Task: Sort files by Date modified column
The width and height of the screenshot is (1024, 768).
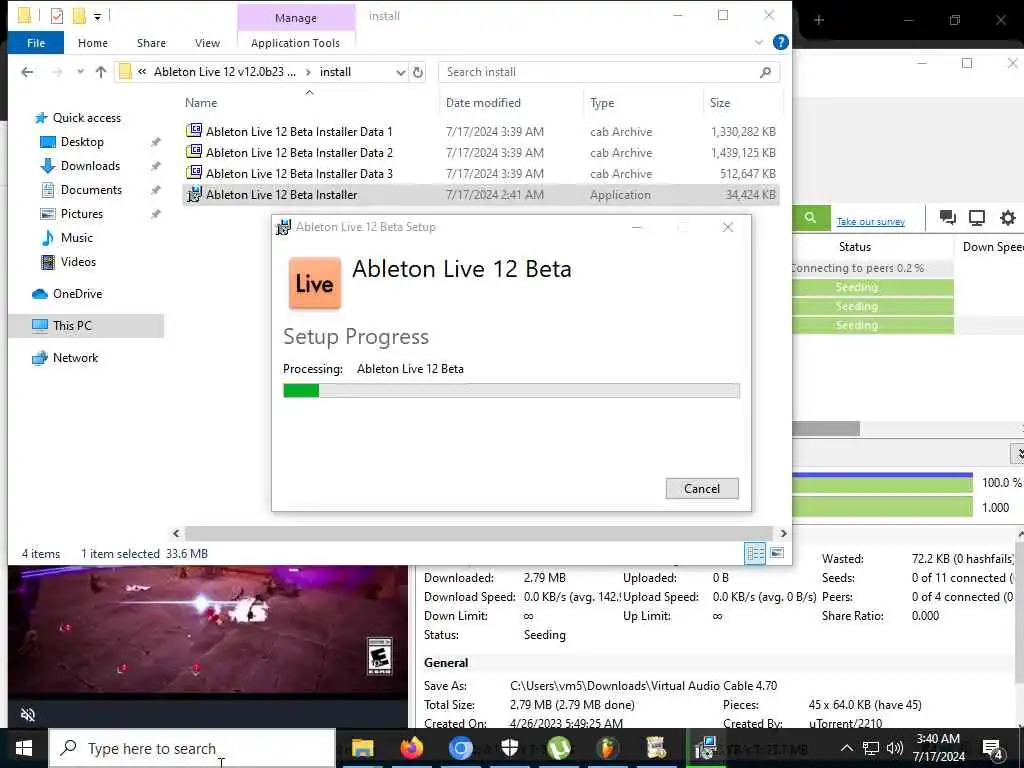Action: click(483, 103)
